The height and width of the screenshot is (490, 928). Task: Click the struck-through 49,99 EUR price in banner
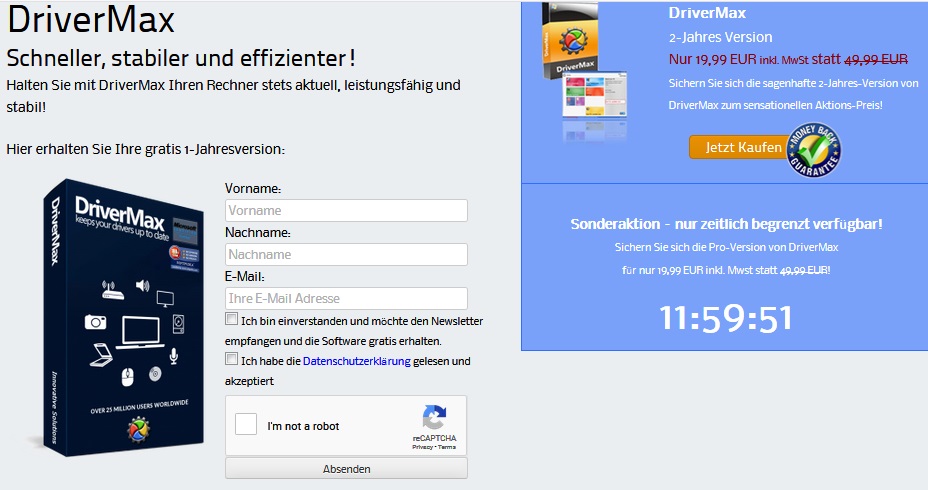point(876,59)
